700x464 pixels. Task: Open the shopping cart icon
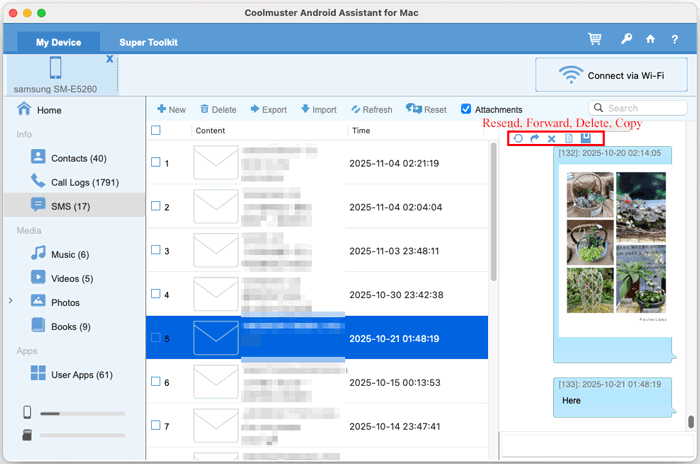pyautogui.click(x=595, y=39)
